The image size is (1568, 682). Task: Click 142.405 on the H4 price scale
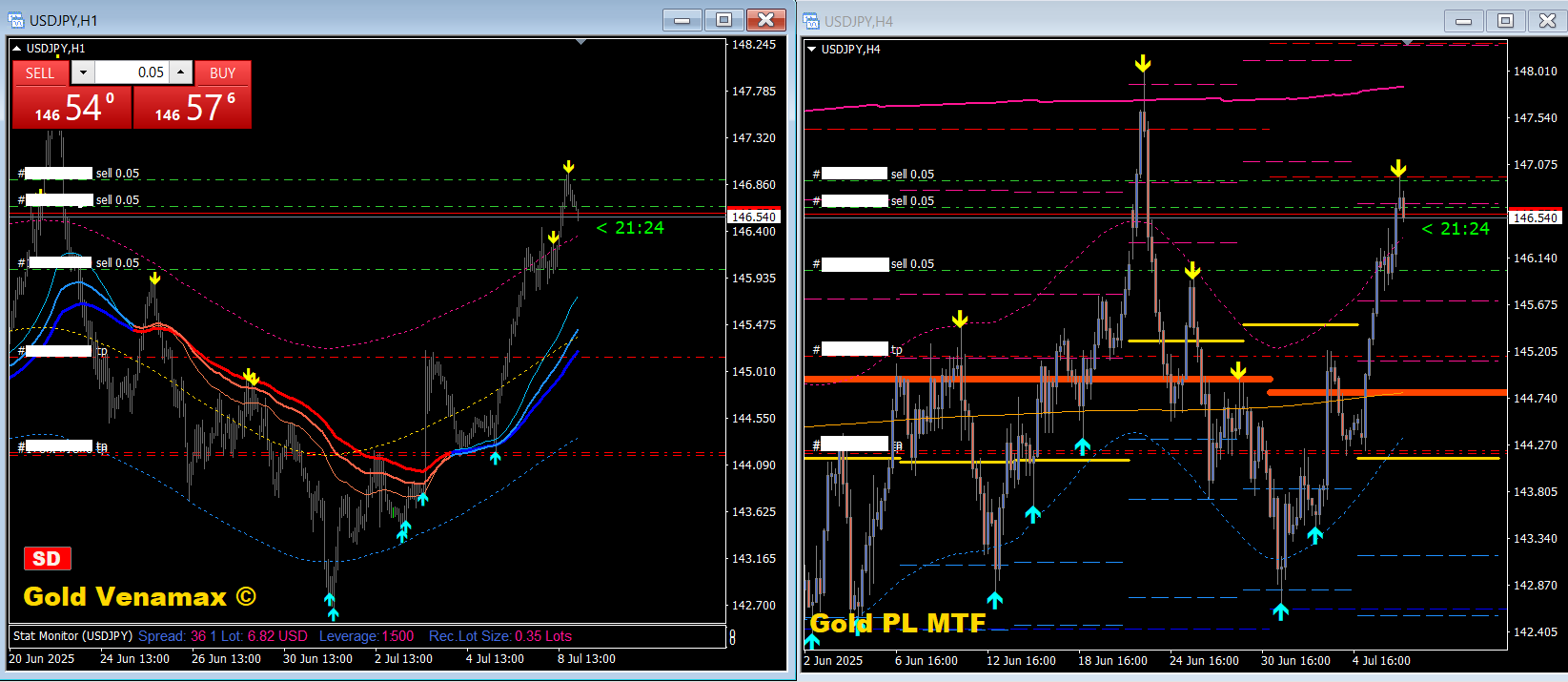coord(1536,631)
